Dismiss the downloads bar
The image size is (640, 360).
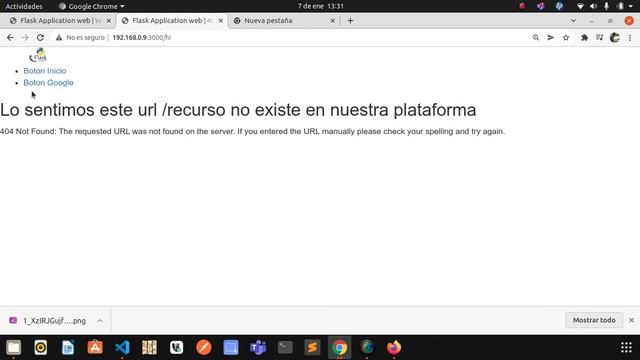(x=631, y=320)
